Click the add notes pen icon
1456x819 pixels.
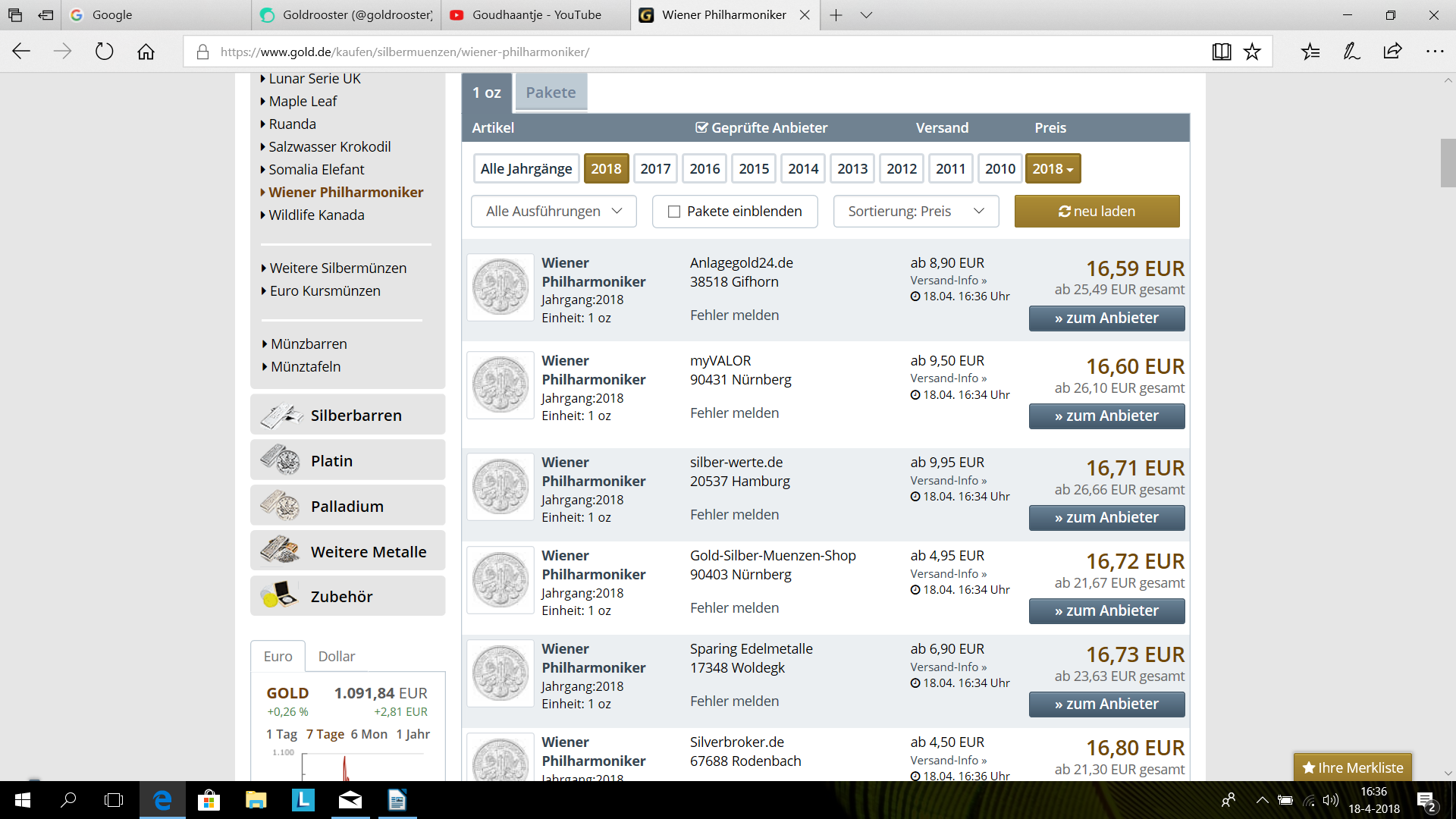click(1351, 52)
